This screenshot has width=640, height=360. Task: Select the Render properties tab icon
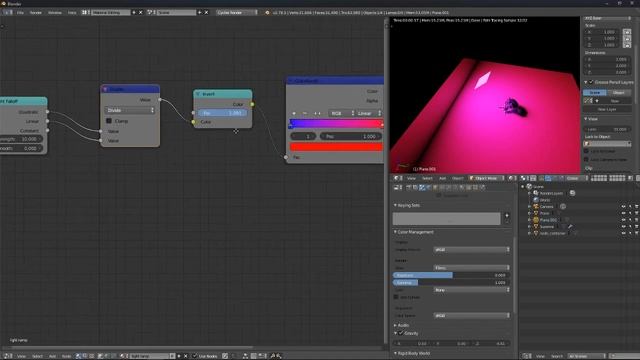click(x=409, y=187)
